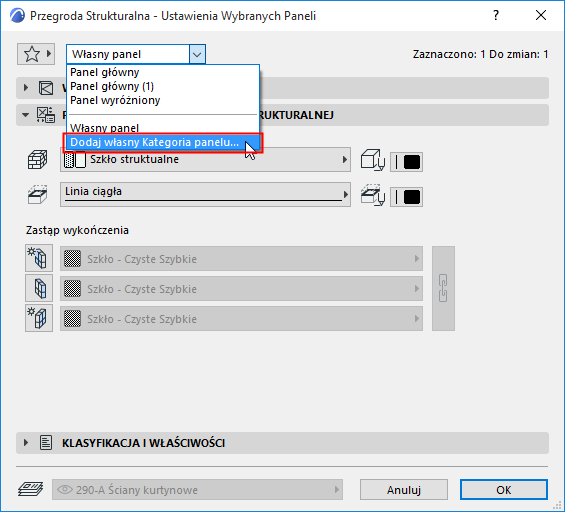Expand Klasyfikacja i Właściwości section
The height and width of the screenshot is (512, 565).
[x=26, y=442]
